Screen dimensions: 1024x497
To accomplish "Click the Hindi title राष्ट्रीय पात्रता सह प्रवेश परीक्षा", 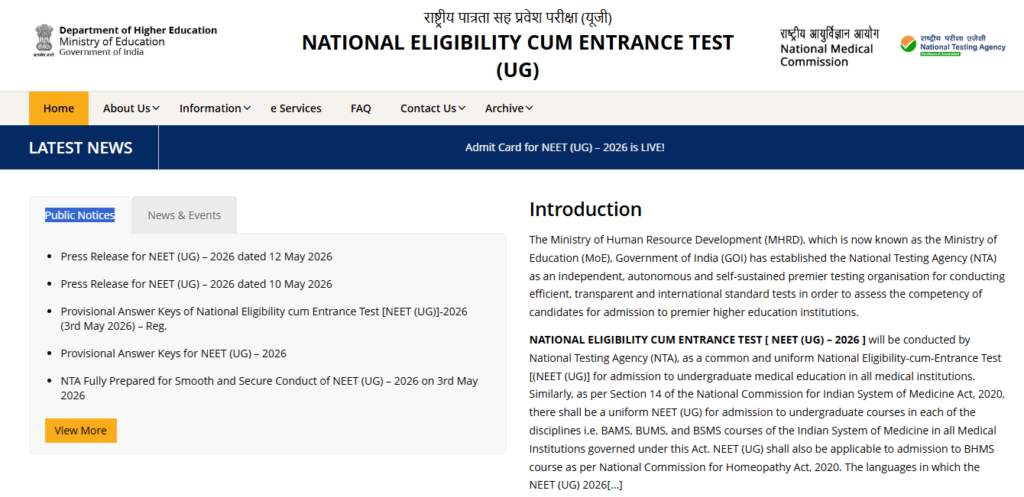I will point(518,18).
